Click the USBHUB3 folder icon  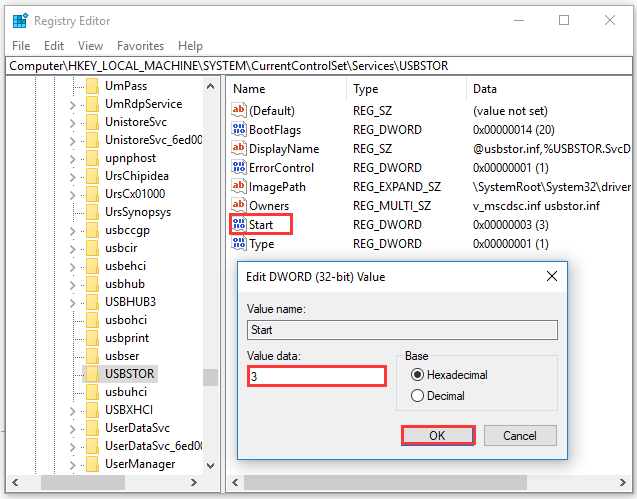(92, 302)
